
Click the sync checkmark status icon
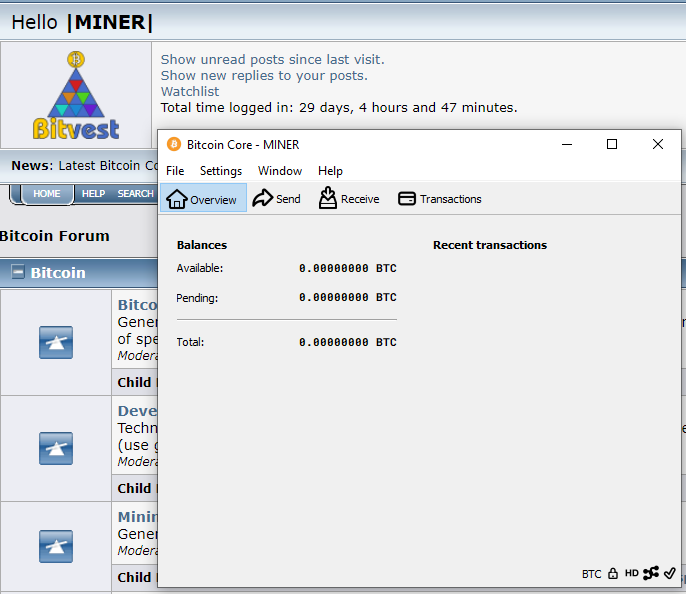pyautogui.click(x=670, y=573)
